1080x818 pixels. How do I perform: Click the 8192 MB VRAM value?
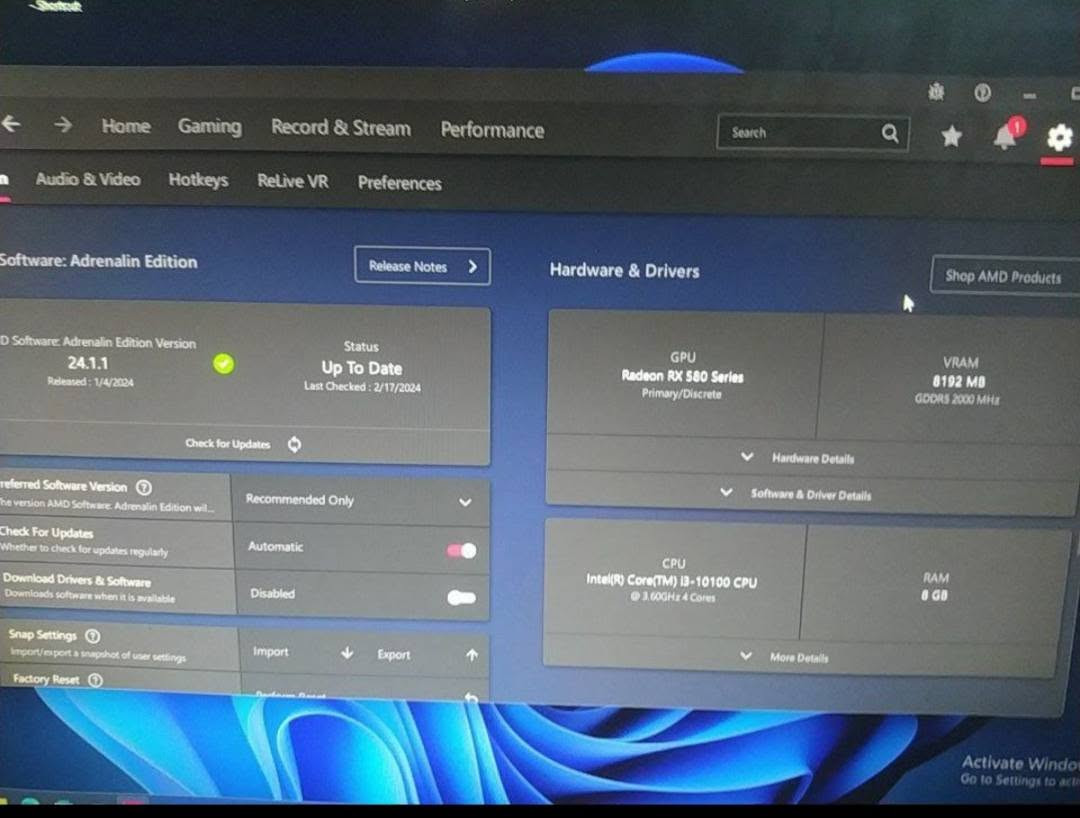(959, 381)
